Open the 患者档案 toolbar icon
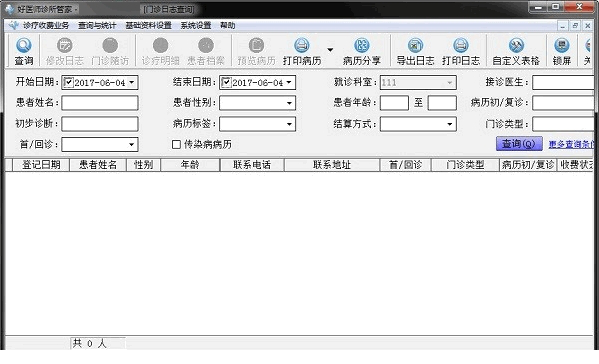The height and width of the screenshot is (364, 599). (x=206, y=45)
